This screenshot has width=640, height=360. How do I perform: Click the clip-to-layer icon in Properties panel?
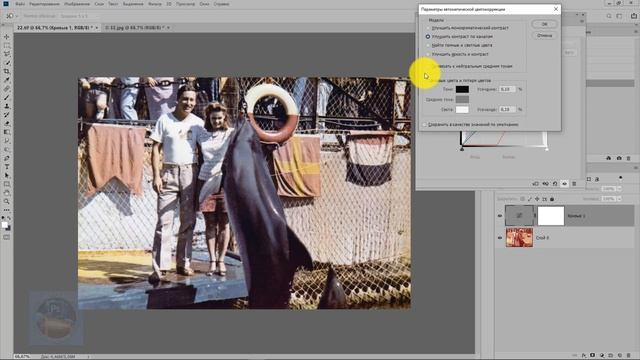536,184
